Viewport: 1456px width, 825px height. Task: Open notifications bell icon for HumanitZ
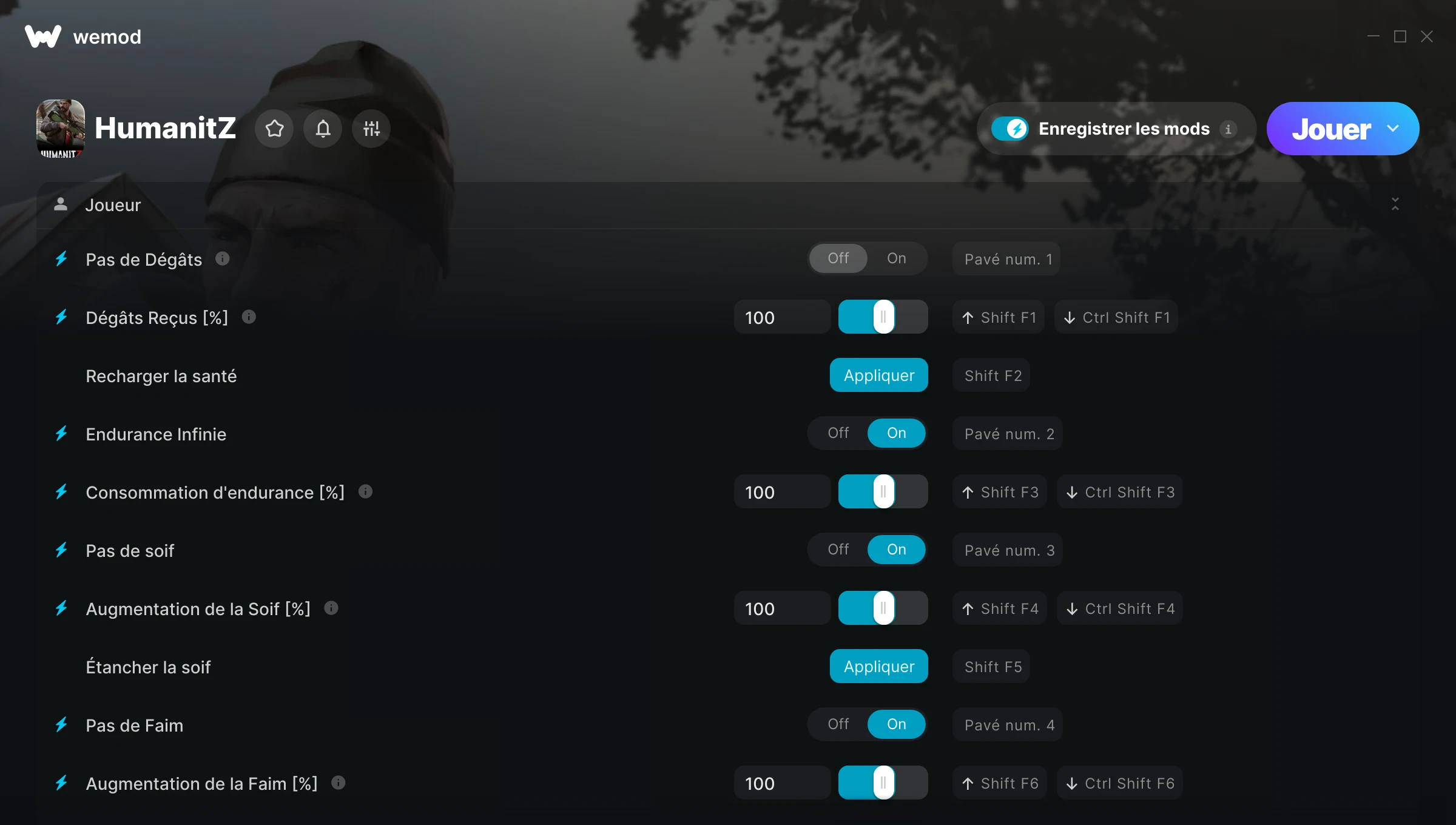click(323, 129)
